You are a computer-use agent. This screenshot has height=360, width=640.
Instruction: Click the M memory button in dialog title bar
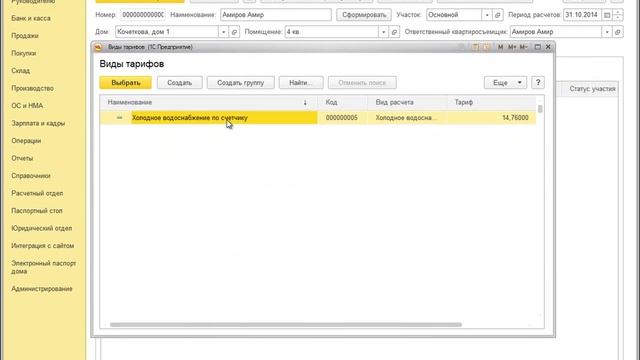(500, 47)
